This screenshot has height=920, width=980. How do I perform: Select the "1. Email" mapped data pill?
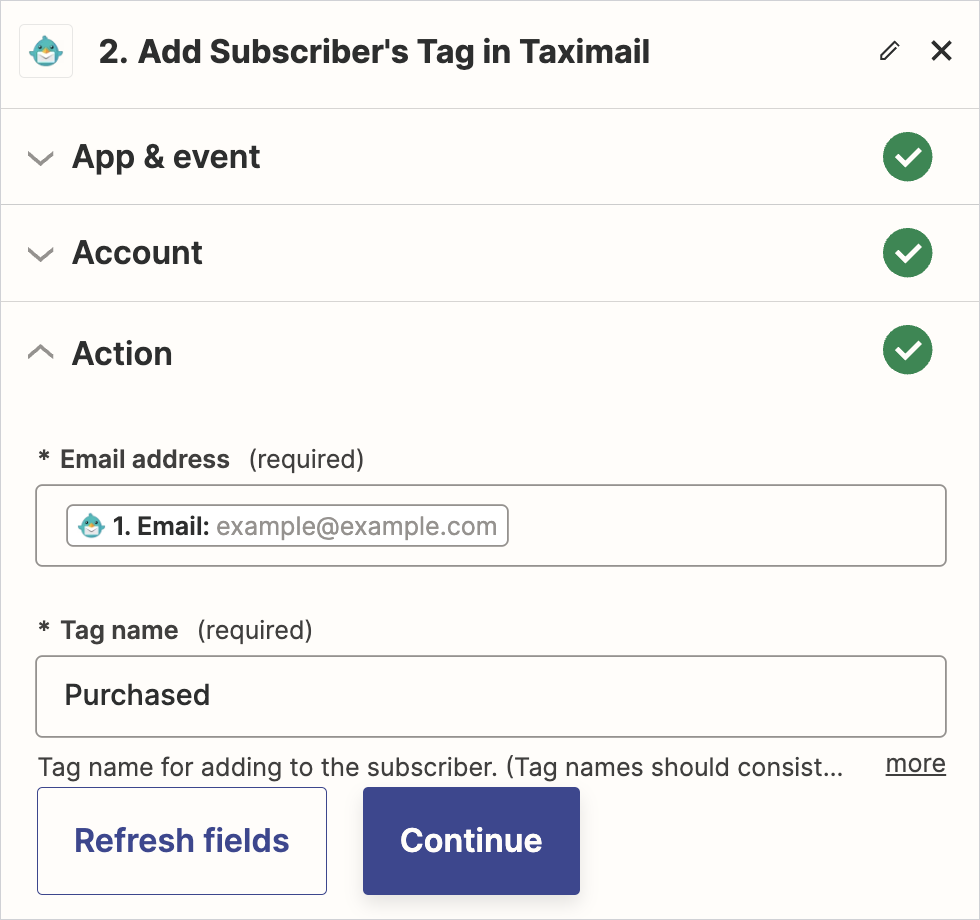click(288, 526)
